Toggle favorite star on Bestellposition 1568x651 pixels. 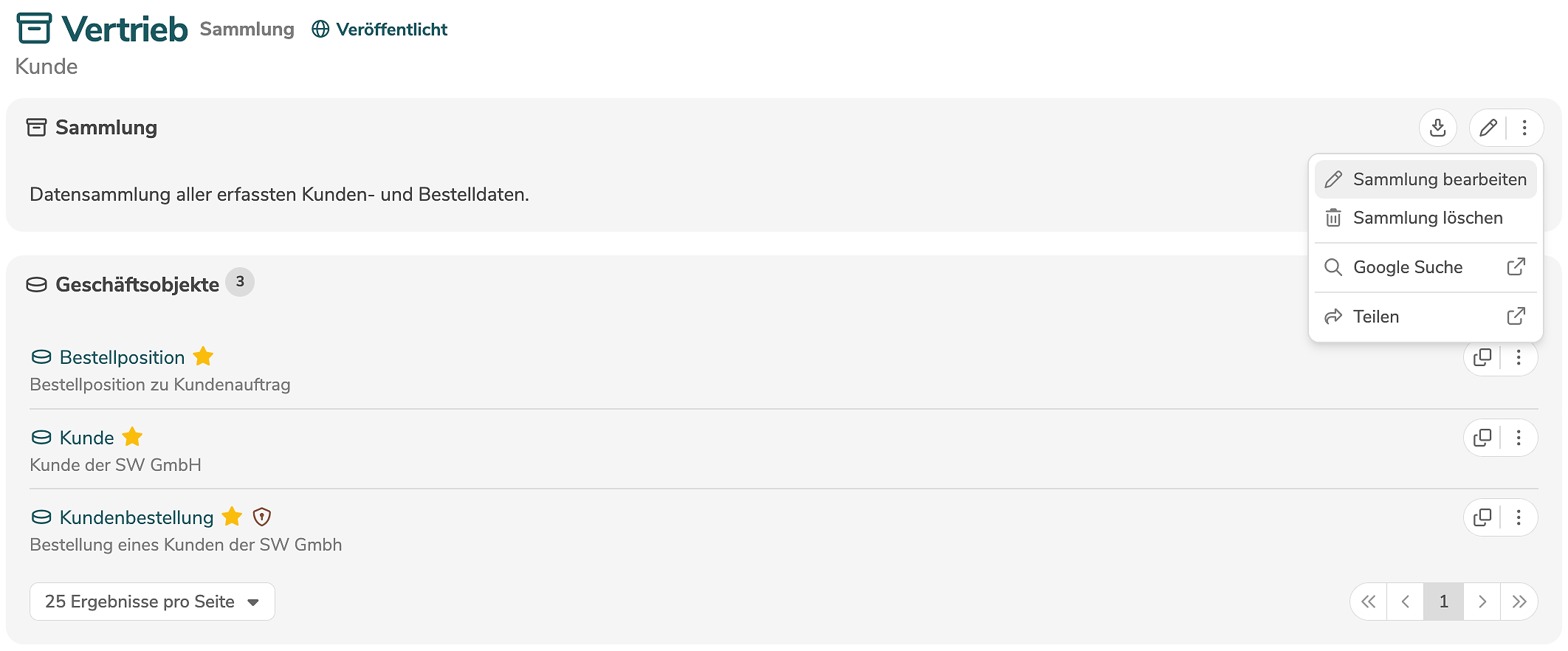[203, 357]
